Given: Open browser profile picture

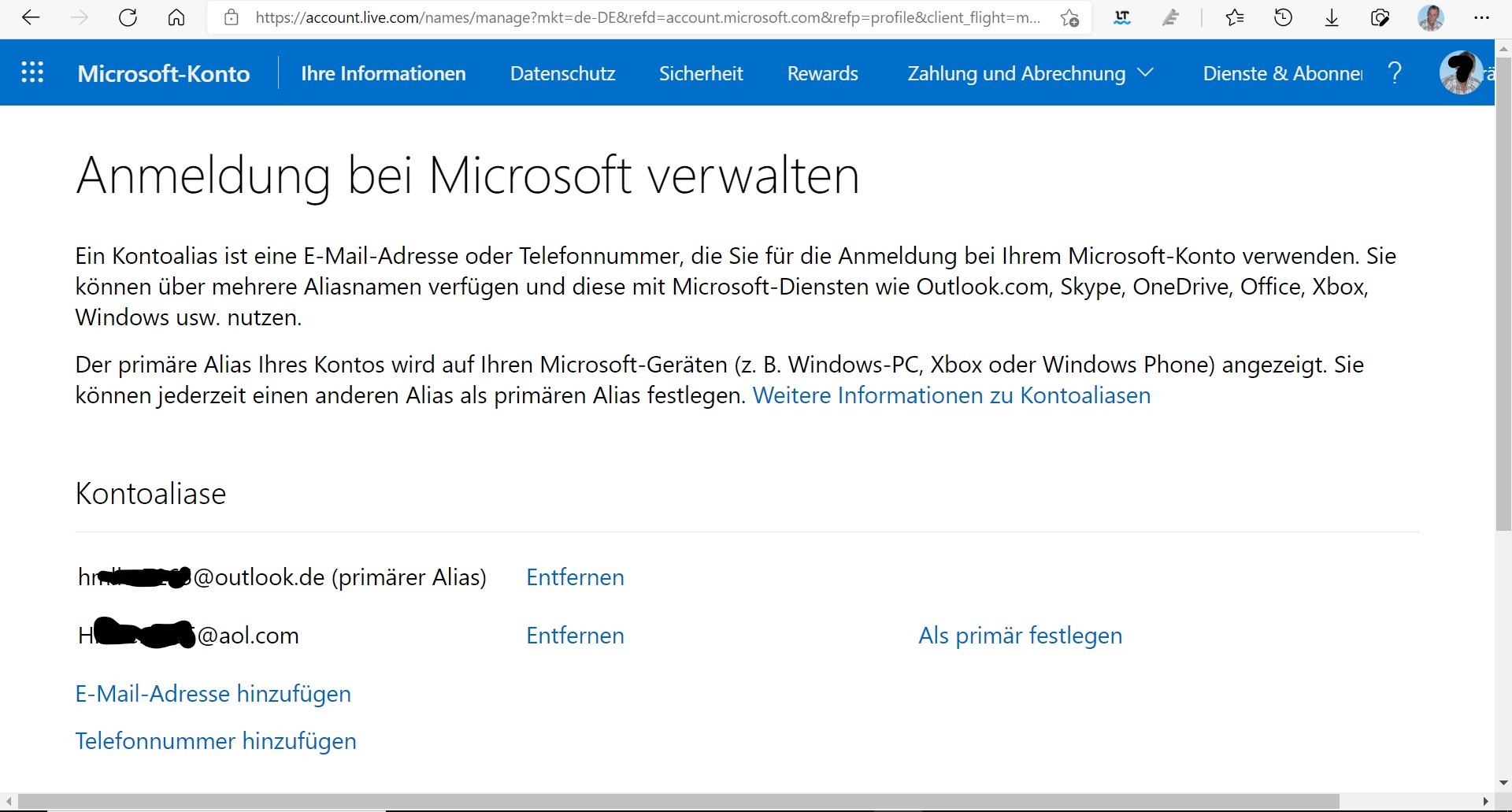Looking at the screenshot, I should (x=1431, y=17).
